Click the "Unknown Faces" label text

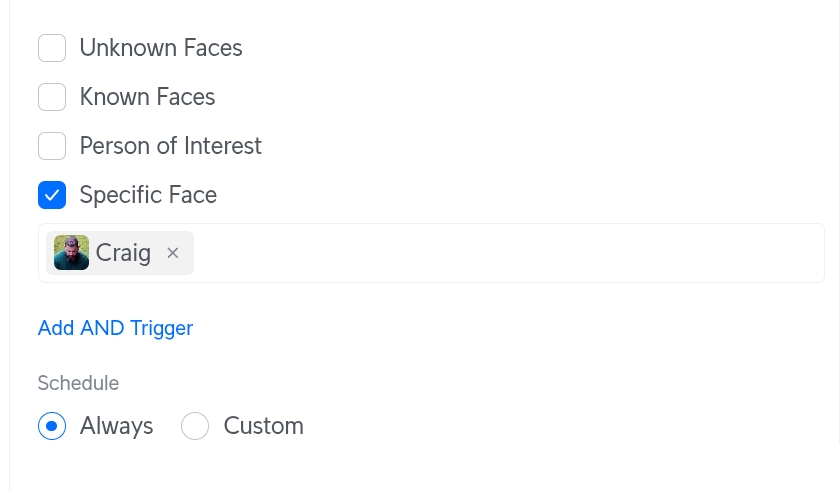(161, 48)
